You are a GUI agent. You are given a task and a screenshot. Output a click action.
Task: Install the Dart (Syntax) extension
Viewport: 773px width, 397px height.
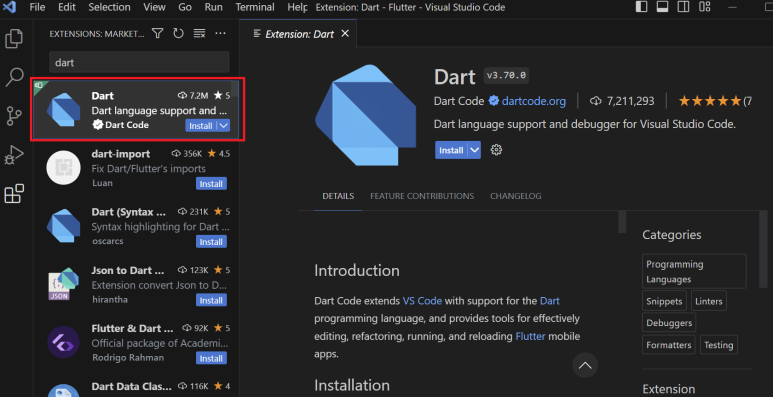tap(211, 242)
